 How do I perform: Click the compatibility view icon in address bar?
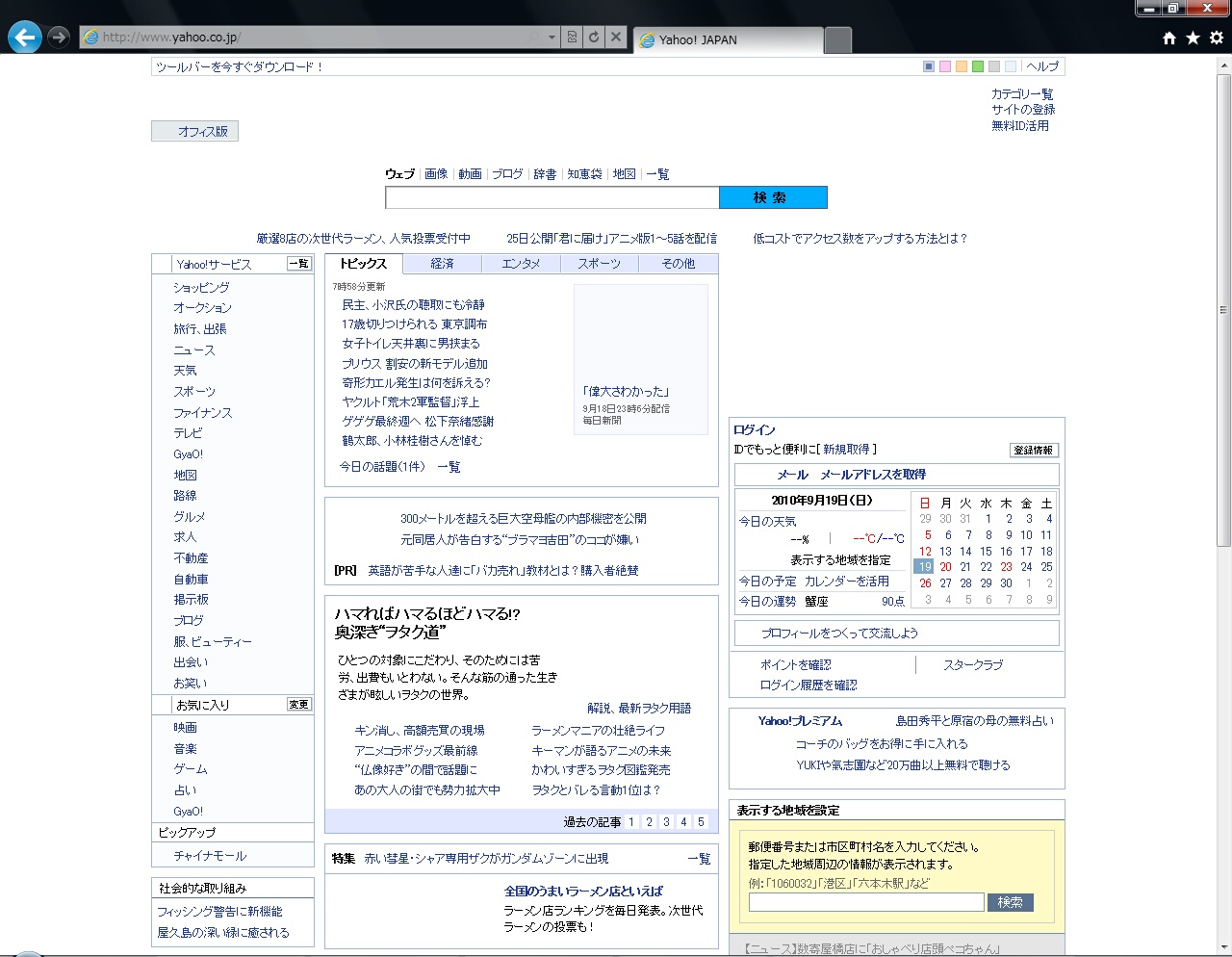pos(572,37)
